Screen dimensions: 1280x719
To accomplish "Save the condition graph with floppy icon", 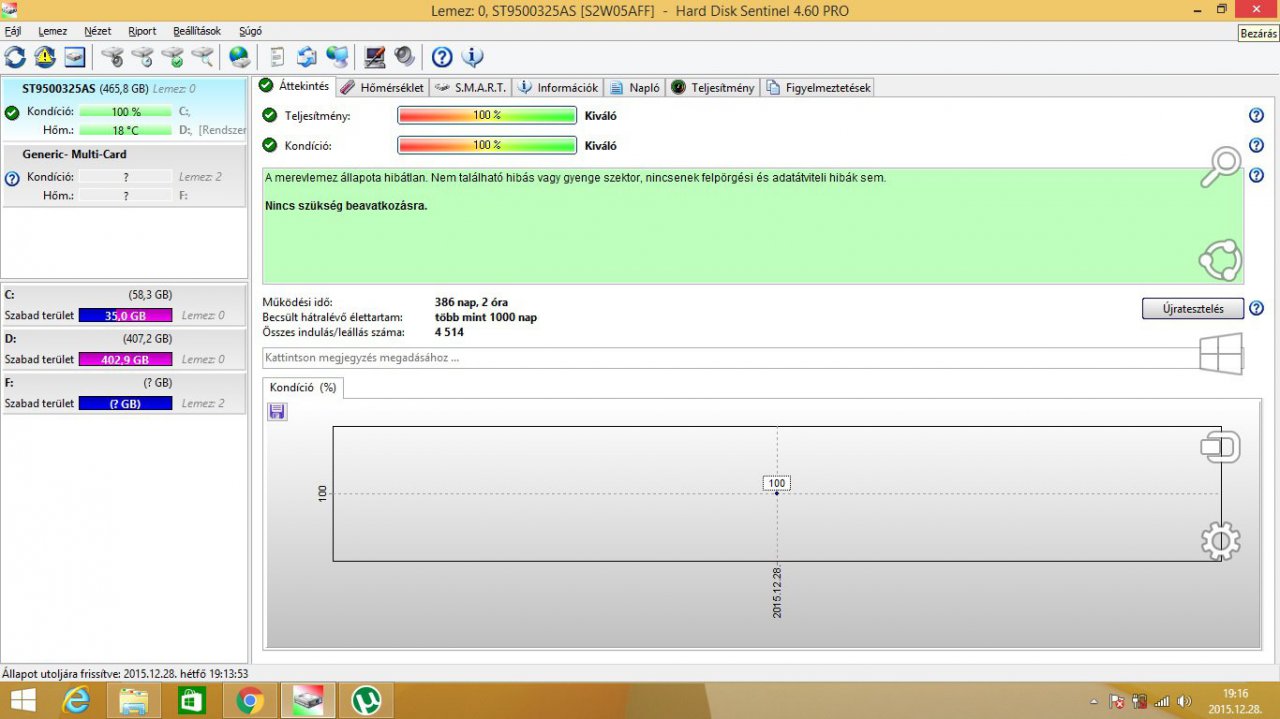I will (277, 412).
